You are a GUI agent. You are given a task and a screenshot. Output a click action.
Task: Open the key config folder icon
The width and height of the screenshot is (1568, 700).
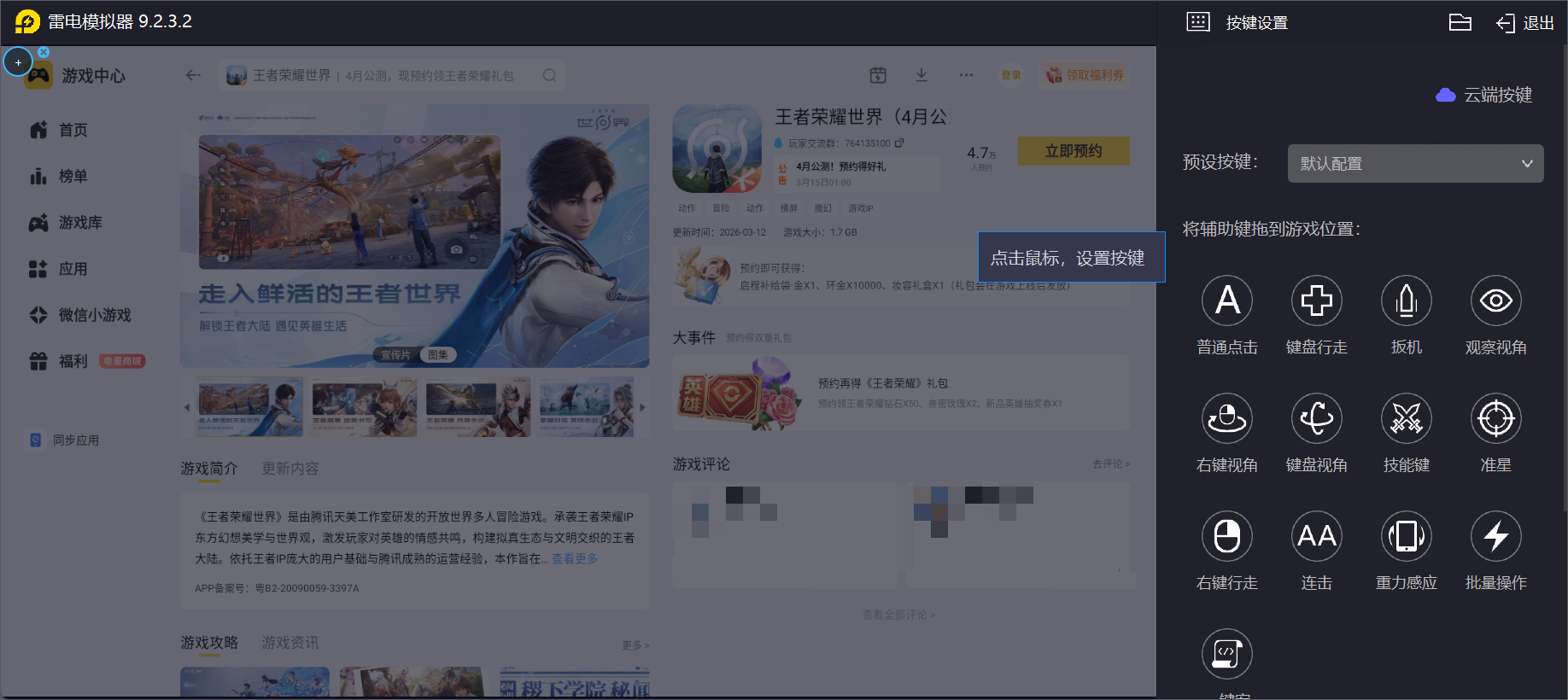[1460, 22]
